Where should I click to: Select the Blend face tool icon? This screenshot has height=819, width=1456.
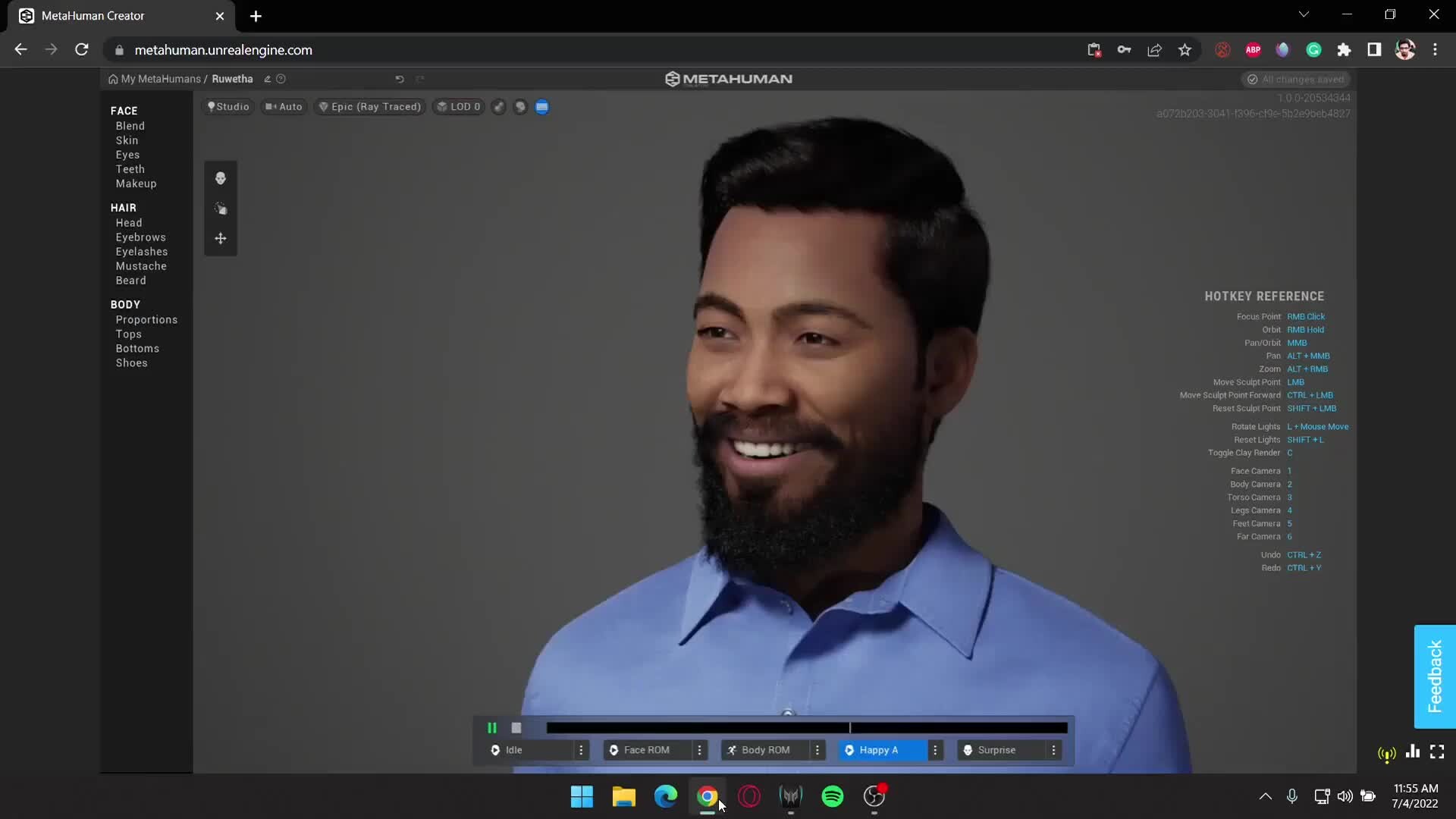click(x=220, y=178)
